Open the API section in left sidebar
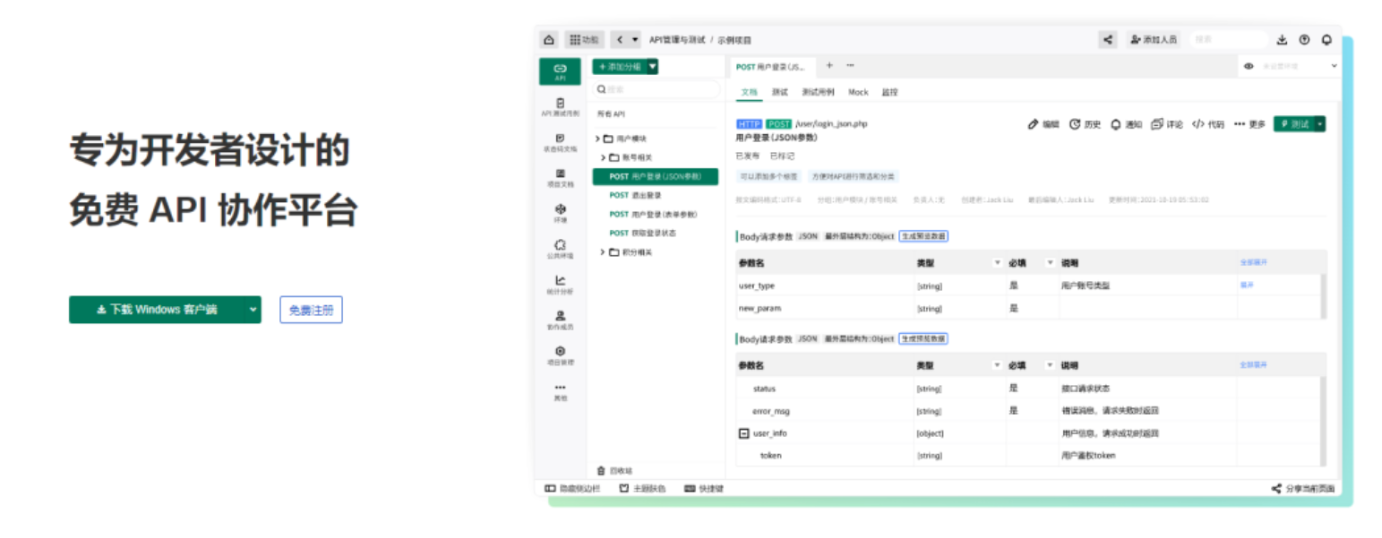1382x538 pixels. [x=560, y=71]
